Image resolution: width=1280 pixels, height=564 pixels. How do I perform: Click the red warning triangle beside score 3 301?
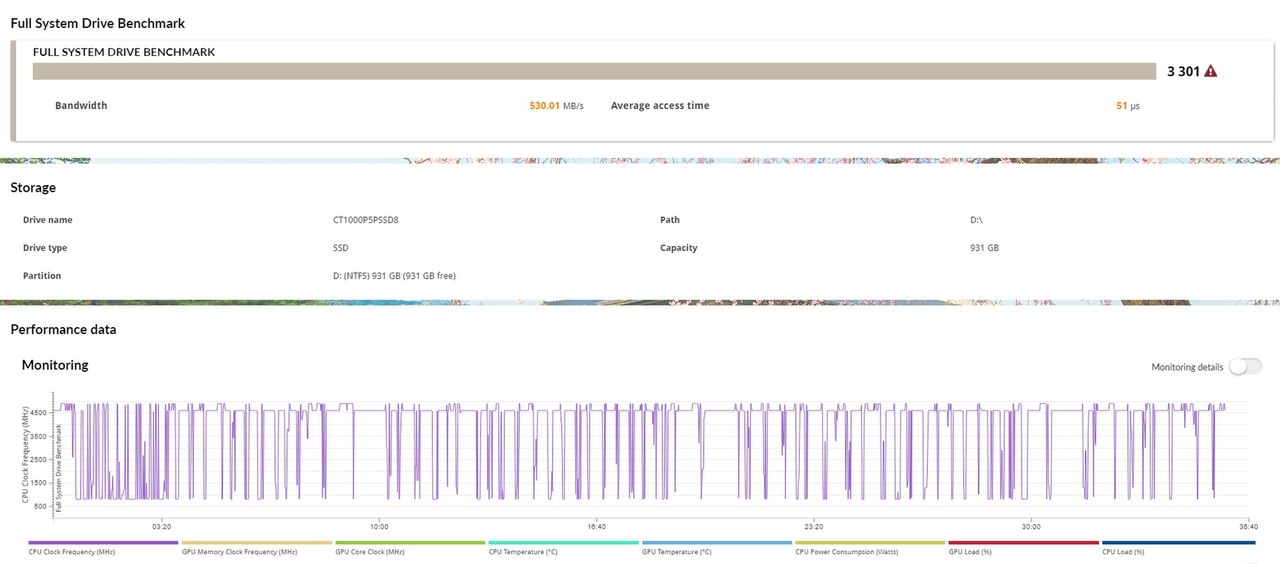click(1211, 71)
